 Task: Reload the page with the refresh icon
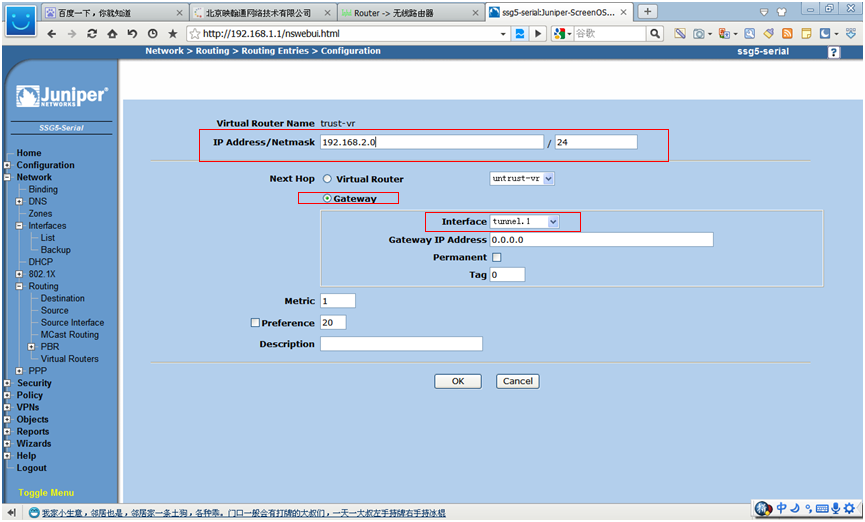(92, 33)
